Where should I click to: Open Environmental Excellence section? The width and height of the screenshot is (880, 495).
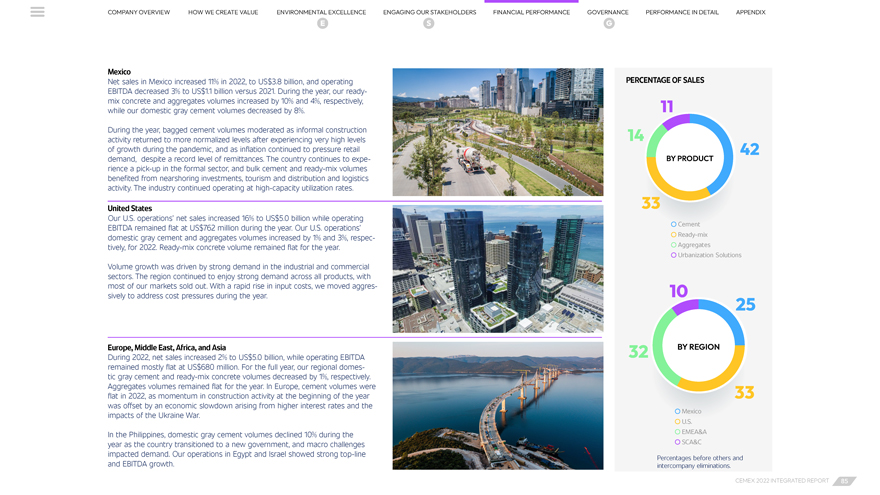coord(321,12)
